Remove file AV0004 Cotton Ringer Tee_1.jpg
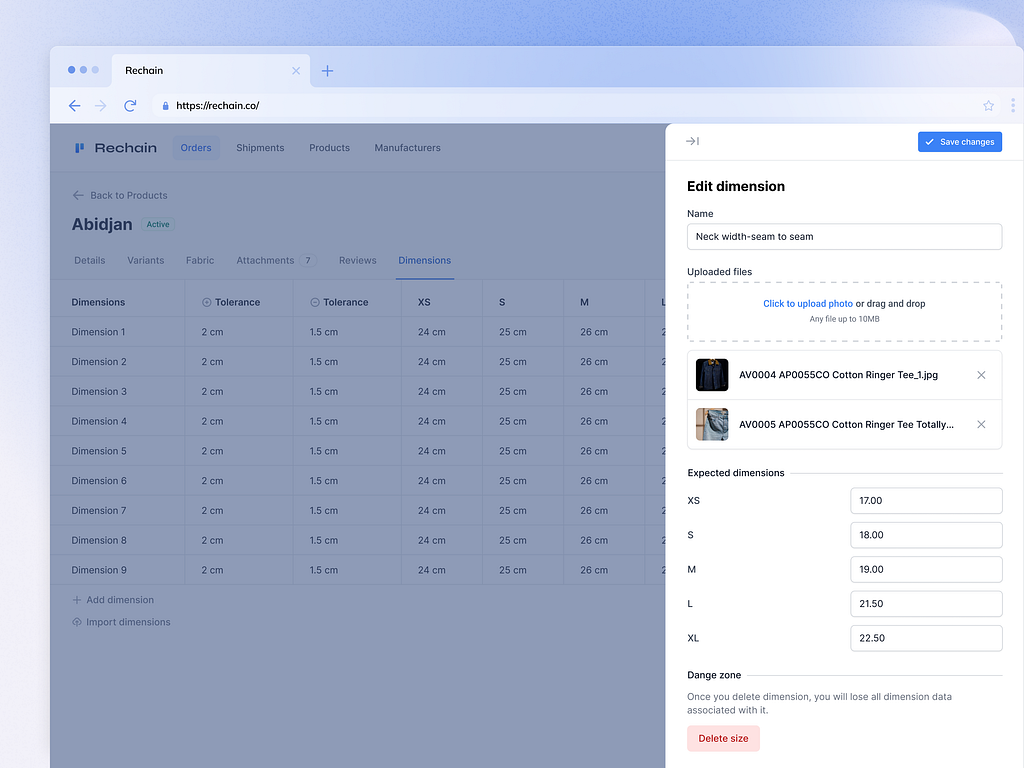Screen dimensions: 1024x768 (981, 374)
